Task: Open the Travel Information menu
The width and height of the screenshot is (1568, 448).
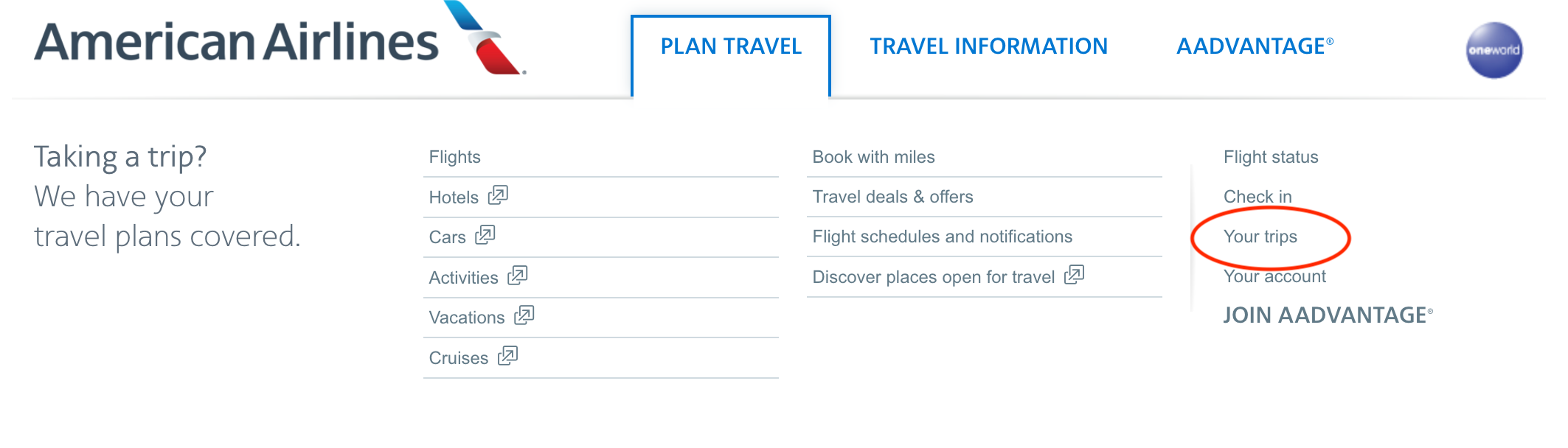Action: (x=988, y=46)
